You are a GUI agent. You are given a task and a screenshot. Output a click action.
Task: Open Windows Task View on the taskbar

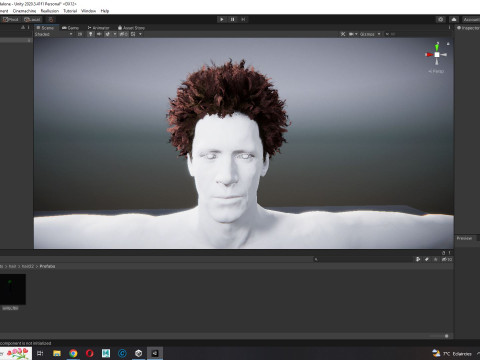(40, 353)
